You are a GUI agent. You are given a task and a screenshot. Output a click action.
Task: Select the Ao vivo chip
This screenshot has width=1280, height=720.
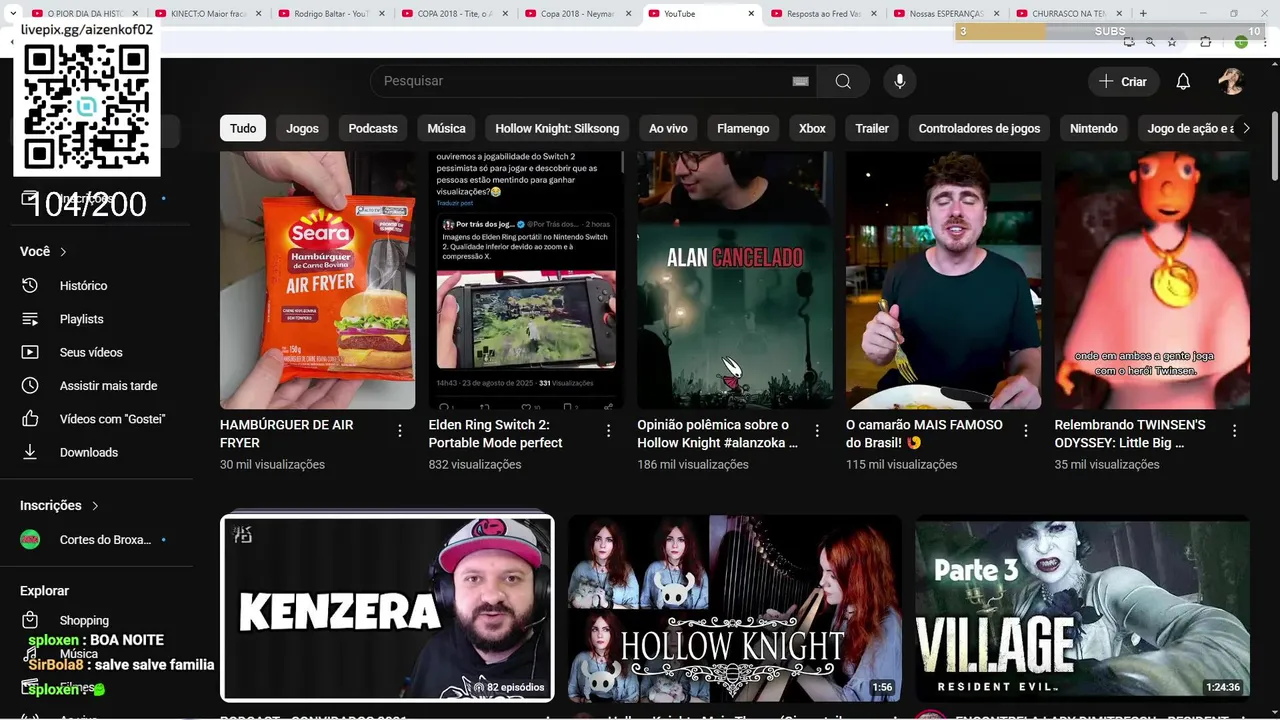[668, 128]
